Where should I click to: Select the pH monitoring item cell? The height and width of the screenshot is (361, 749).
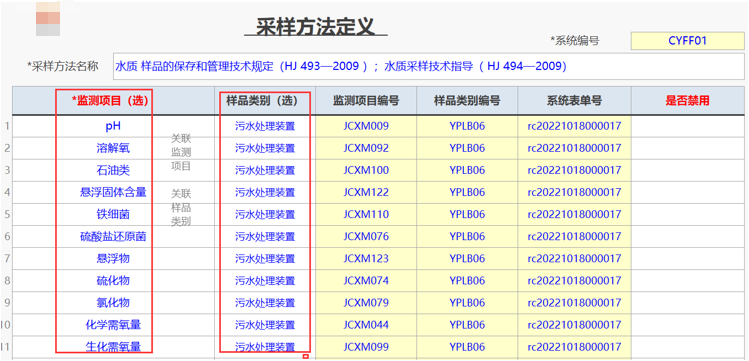pos(113,126)
